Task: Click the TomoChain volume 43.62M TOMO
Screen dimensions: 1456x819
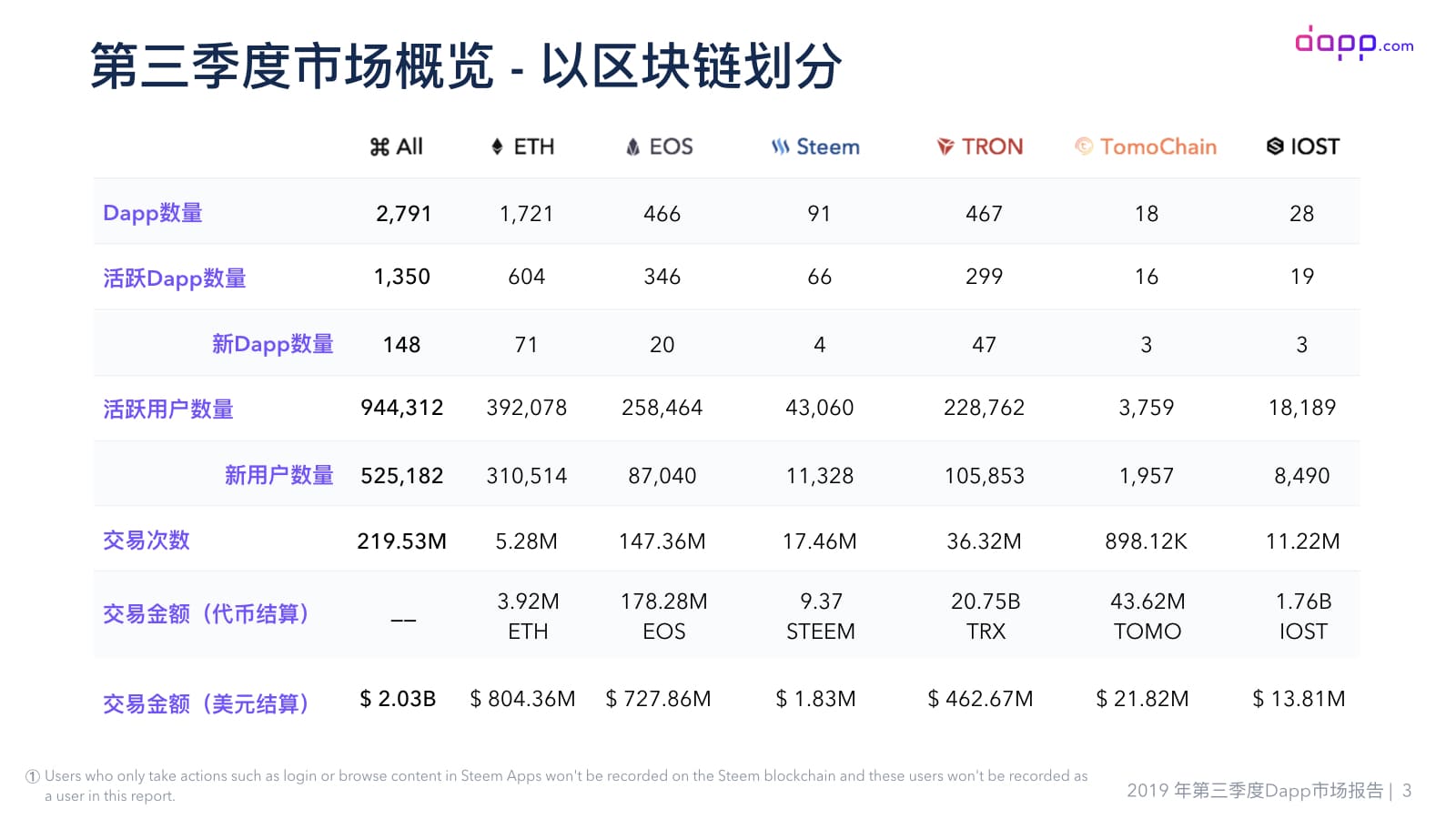Action: (x=1148, y=616)
